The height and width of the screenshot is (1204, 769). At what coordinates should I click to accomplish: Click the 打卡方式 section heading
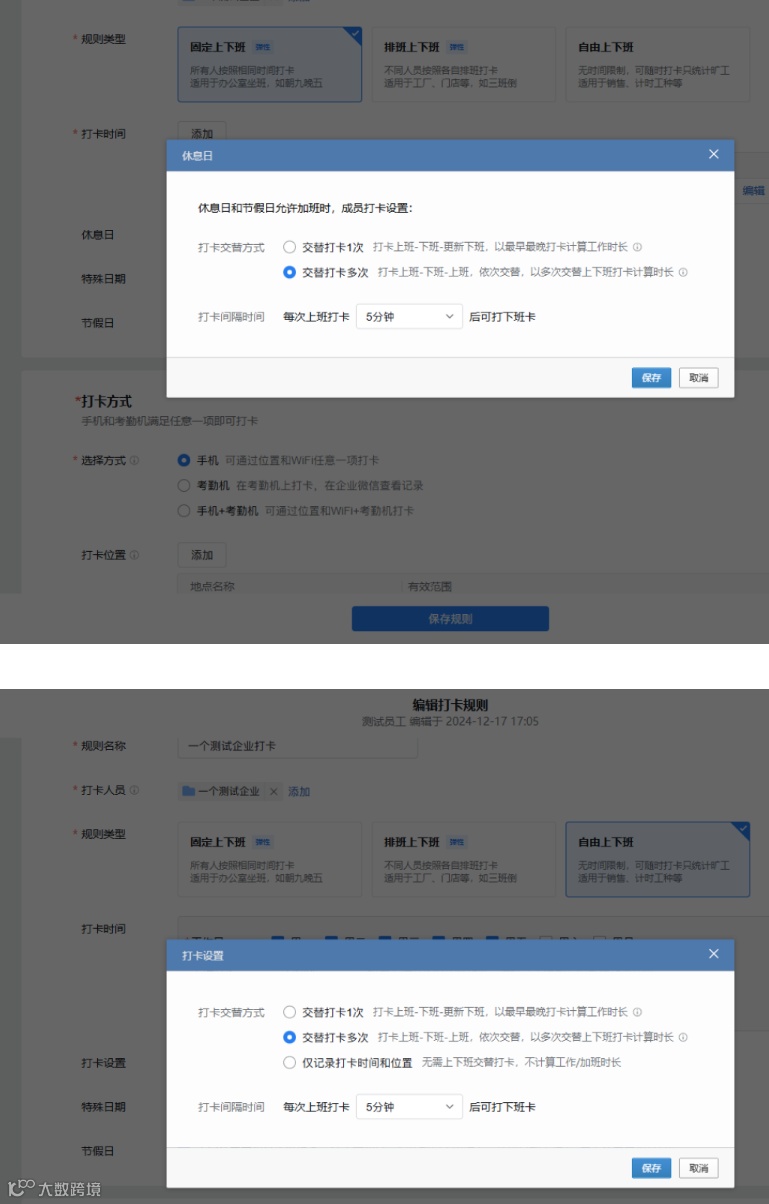point(106,401)
